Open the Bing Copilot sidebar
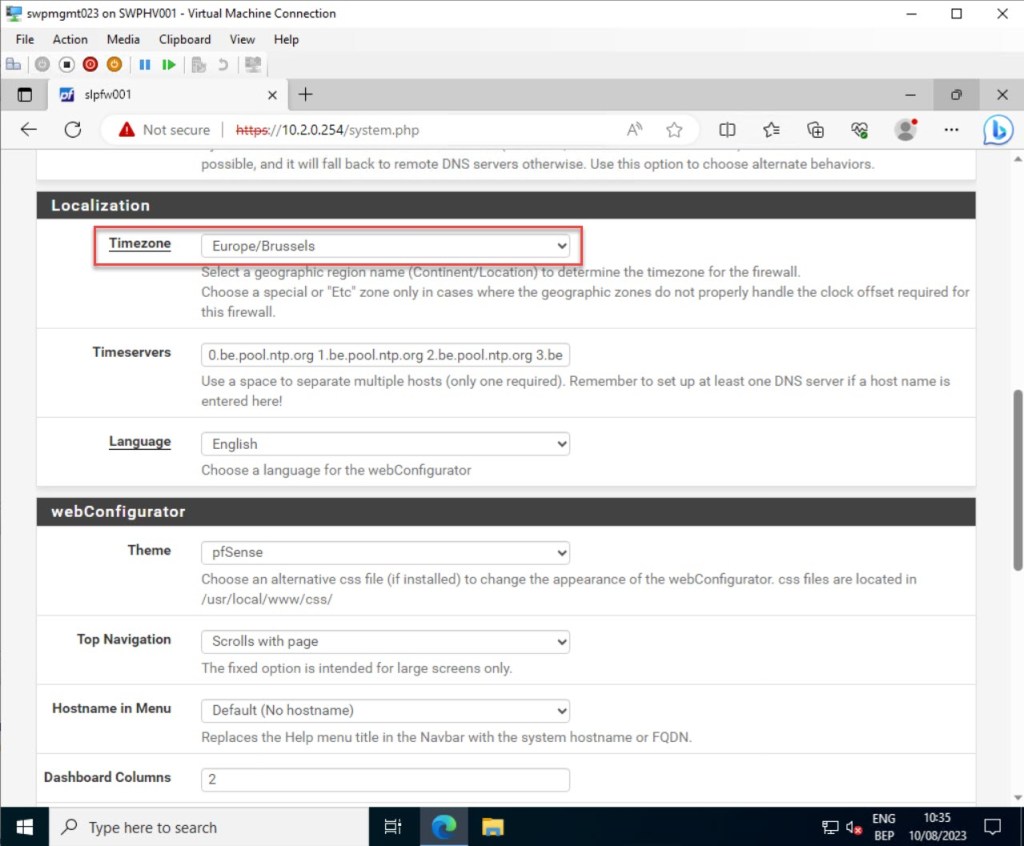 [997, 130]
